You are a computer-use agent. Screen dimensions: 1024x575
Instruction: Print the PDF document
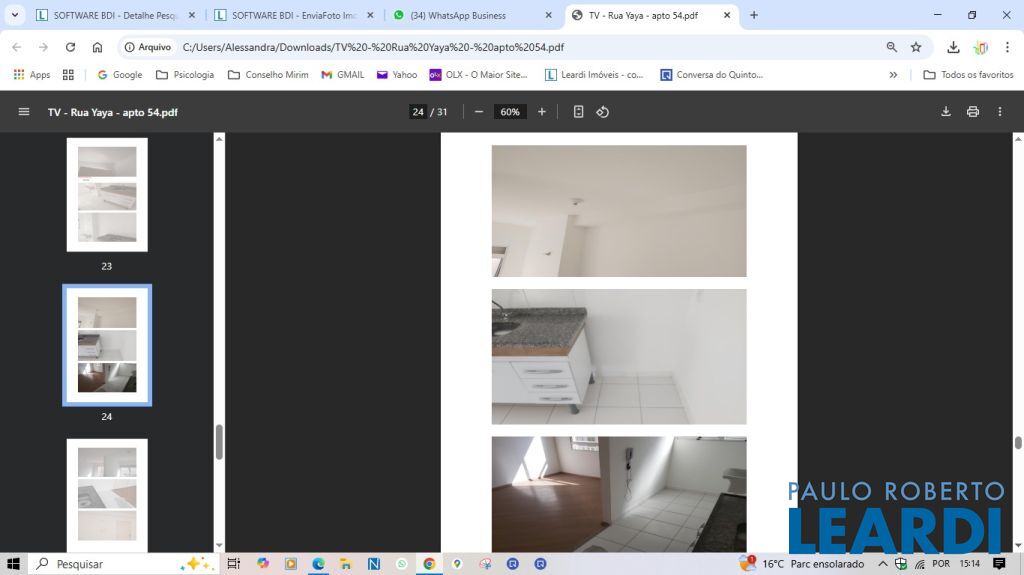tap(972, 112)
